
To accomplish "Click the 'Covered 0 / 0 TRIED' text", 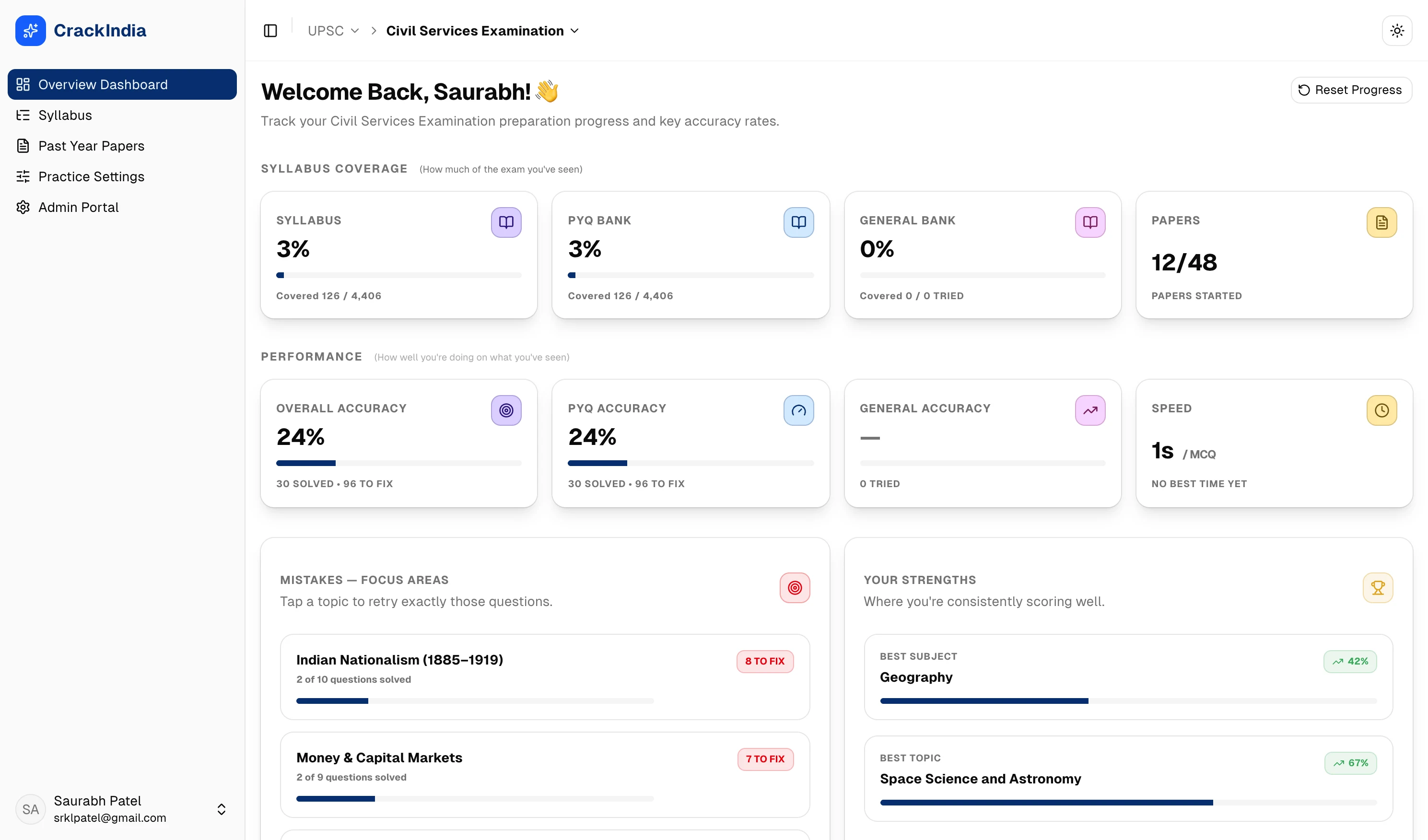I will 911,296.
